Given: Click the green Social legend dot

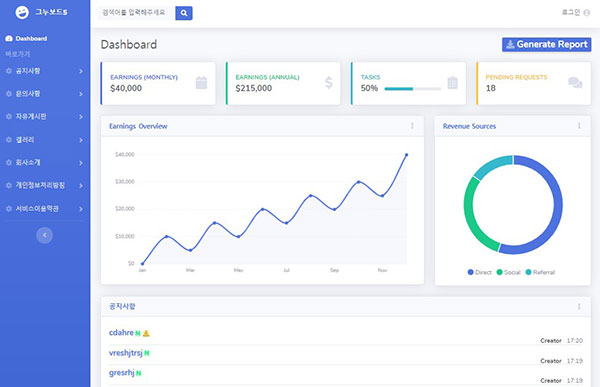Looking at the screenshot, I should coord(499,272).
